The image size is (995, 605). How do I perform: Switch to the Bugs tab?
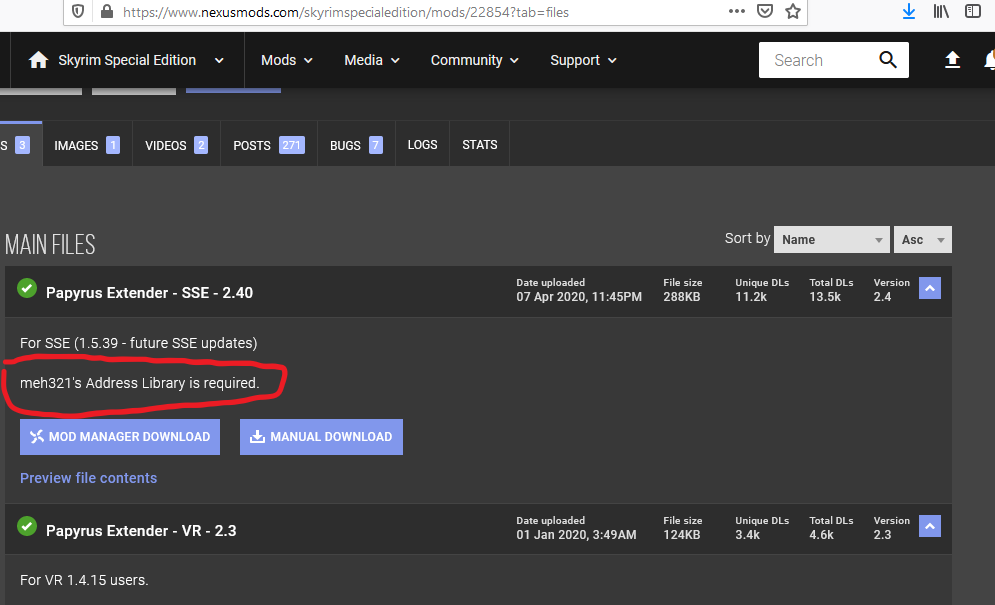coord(356,145)
